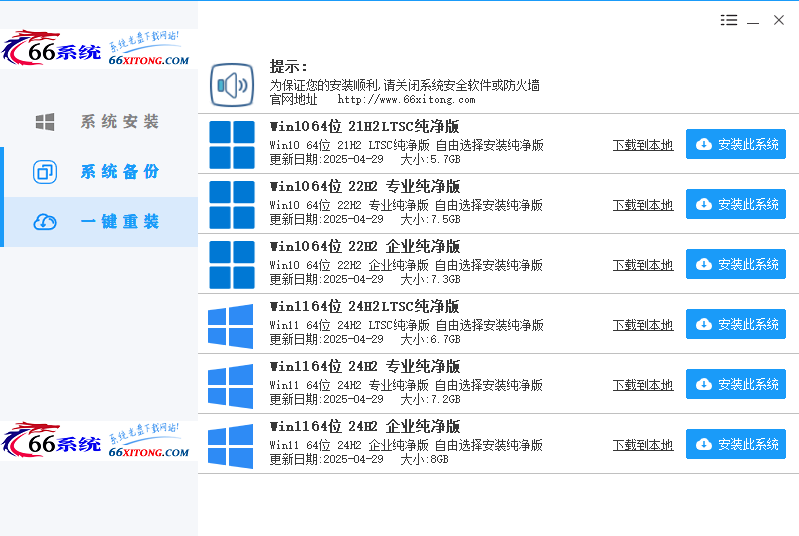Click the Windows logo beside 系统安装
This screenshot has width=799, height=536.
point(45,122)
